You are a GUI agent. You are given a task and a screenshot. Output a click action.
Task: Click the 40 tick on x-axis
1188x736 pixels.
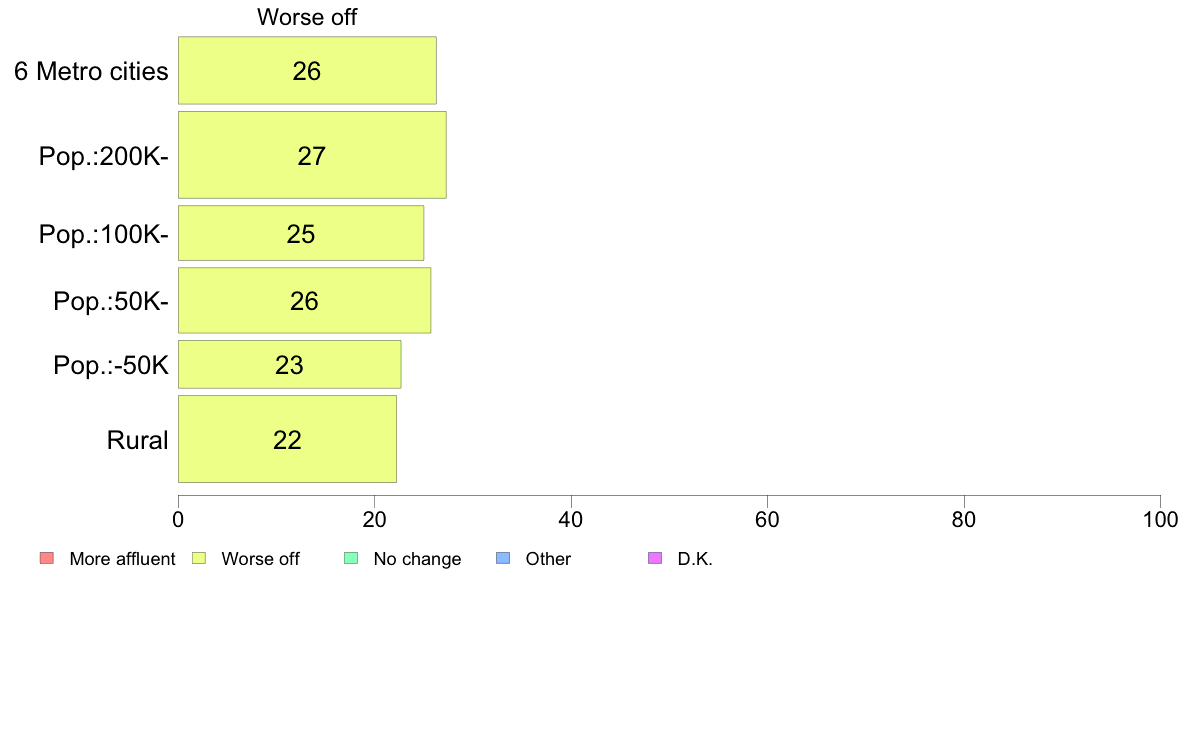click(x=571, y=519)
